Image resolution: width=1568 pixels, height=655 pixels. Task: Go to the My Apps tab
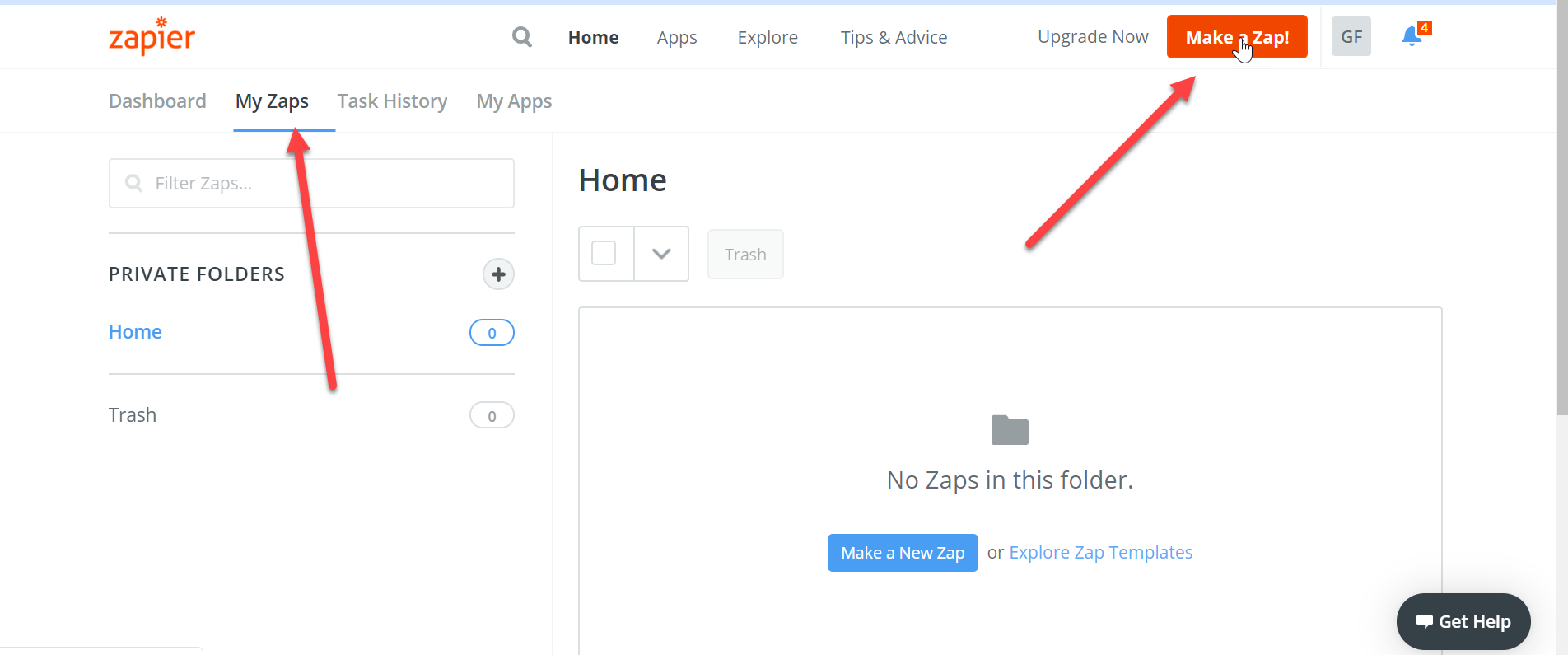pyautogui.click(x=514, y=101)
